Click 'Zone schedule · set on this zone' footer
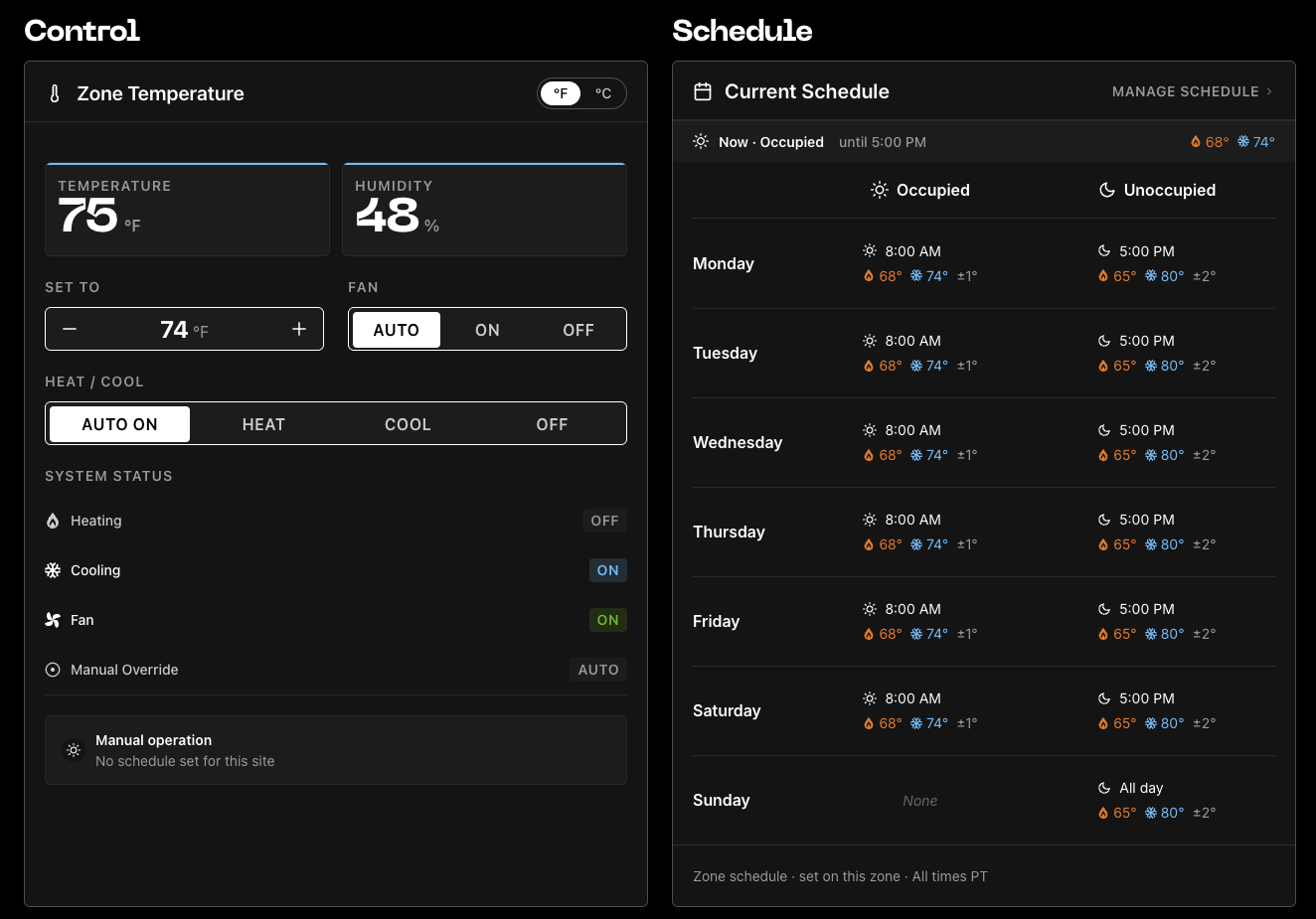The image size is (1316, 919). click(796, 876)
